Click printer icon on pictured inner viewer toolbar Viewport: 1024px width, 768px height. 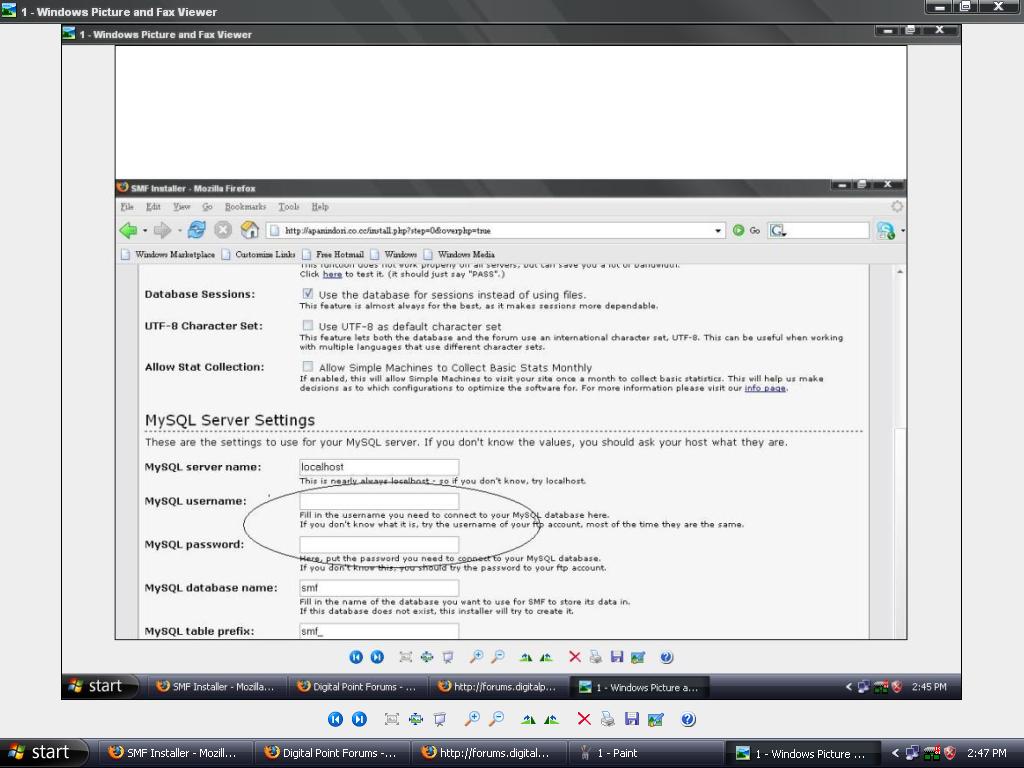click(596, 657)
